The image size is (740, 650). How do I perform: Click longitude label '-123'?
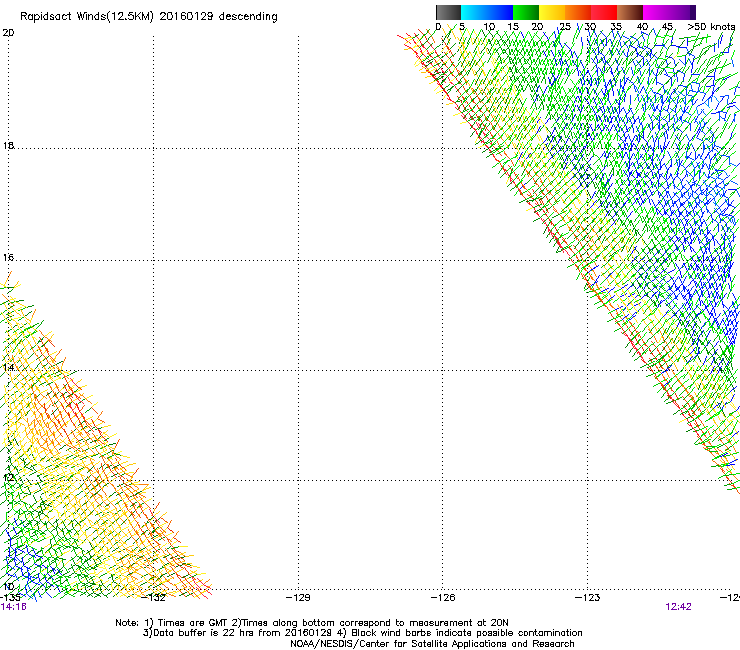click(588, 598)
